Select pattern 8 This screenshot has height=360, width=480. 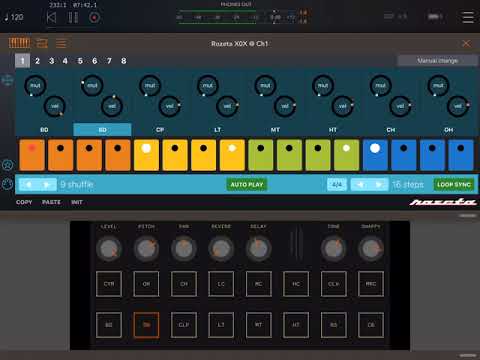pyautogui.click(x=124, y=61)
